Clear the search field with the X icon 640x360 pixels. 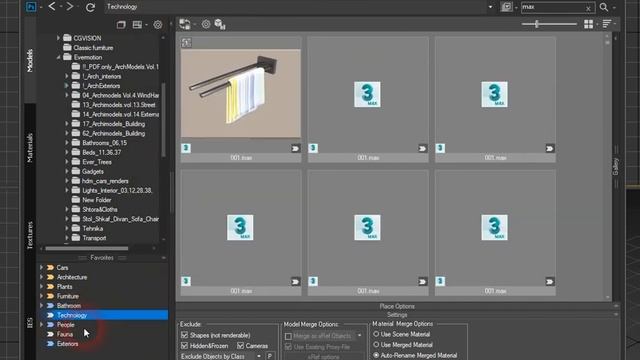[588, 8]
